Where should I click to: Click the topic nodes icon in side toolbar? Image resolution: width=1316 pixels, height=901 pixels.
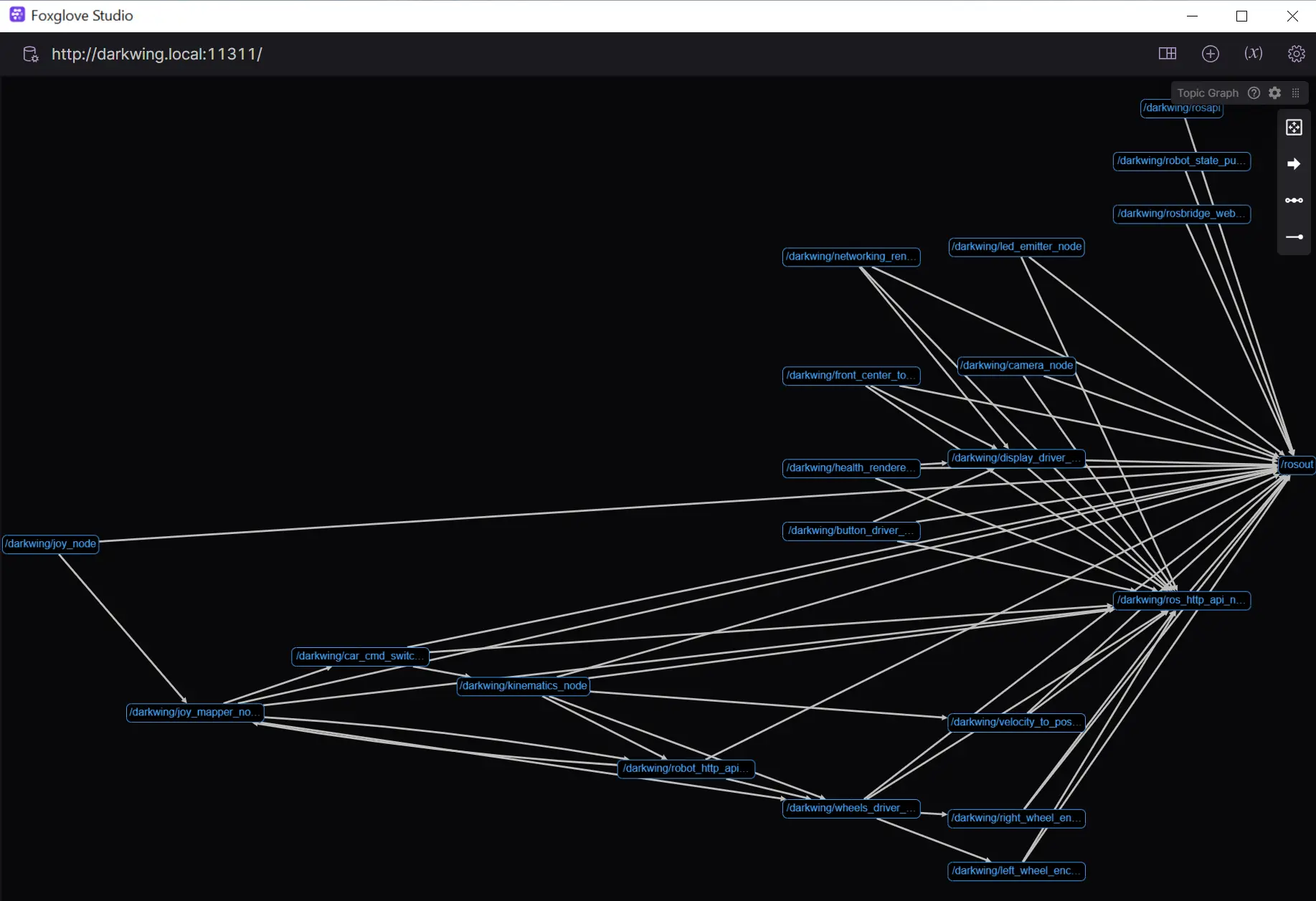(x=1294, y=201)
